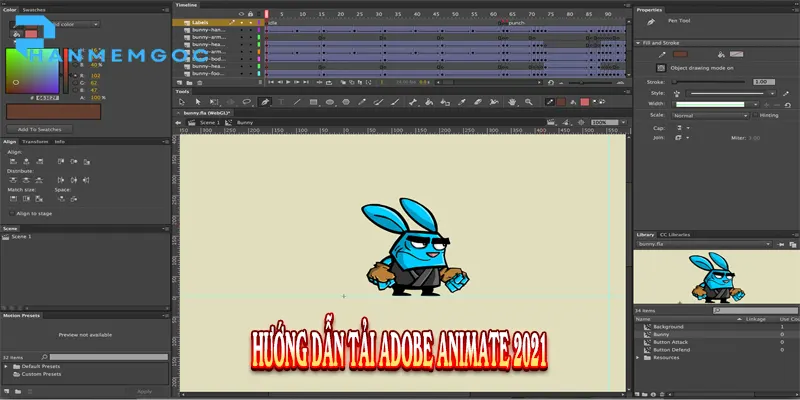Expand the Resources folder in Library

(x=637, y=358)
